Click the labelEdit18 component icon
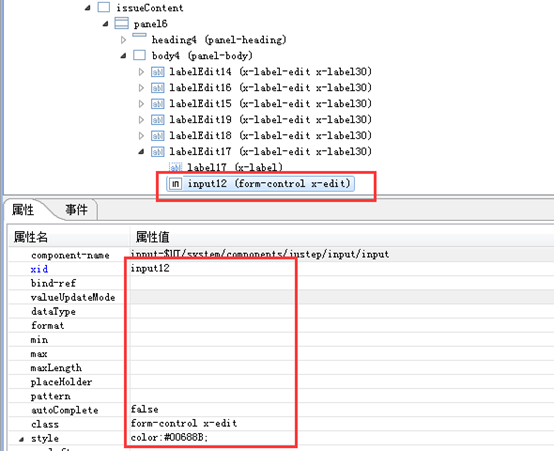The height and width of the screenshot is (451, 554). point(158,136)
